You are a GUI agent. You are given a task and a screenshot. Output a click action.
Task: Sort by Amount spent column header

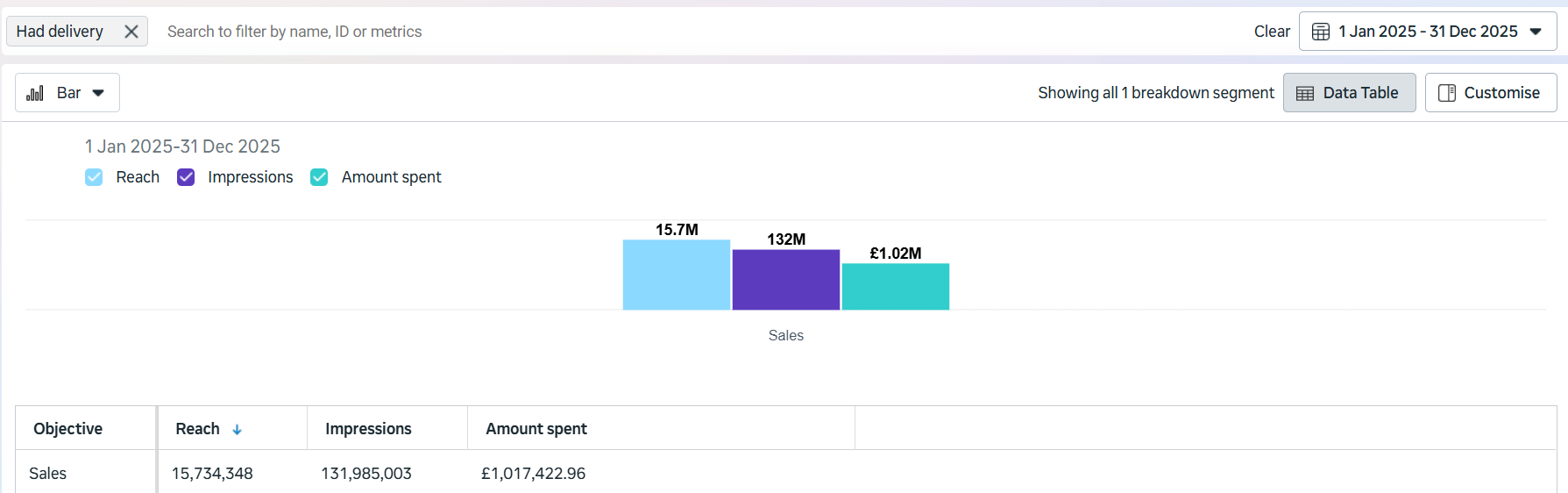click(x=536, y=429)
